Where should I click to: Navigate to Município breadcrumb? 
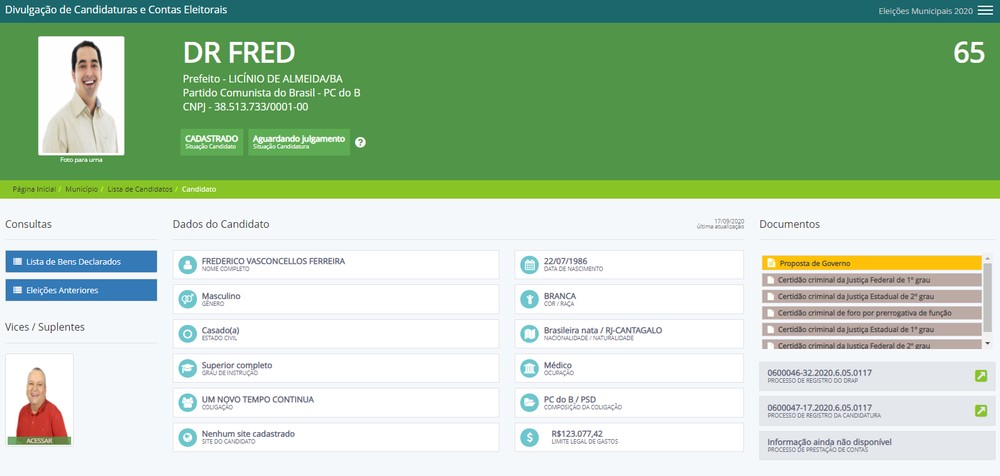(81, 189)
